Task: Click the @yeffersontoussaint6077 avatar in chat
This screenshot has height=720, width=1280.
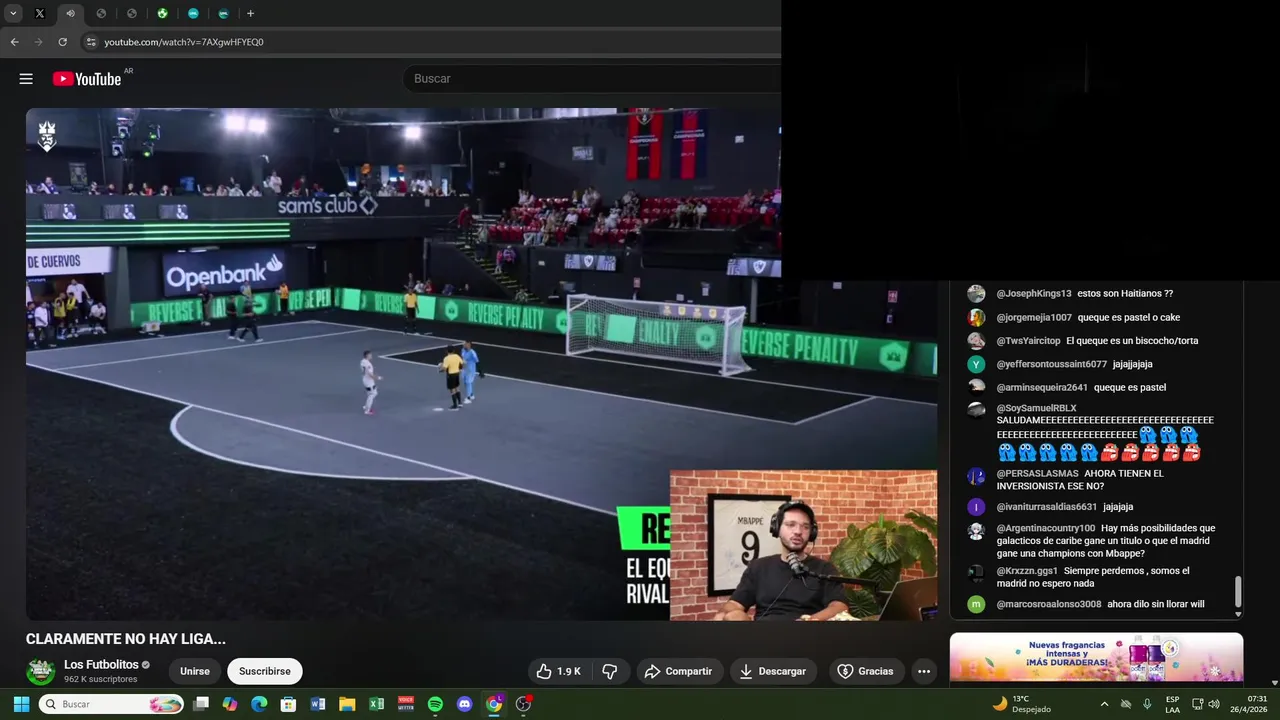Action: pos(976,364)
